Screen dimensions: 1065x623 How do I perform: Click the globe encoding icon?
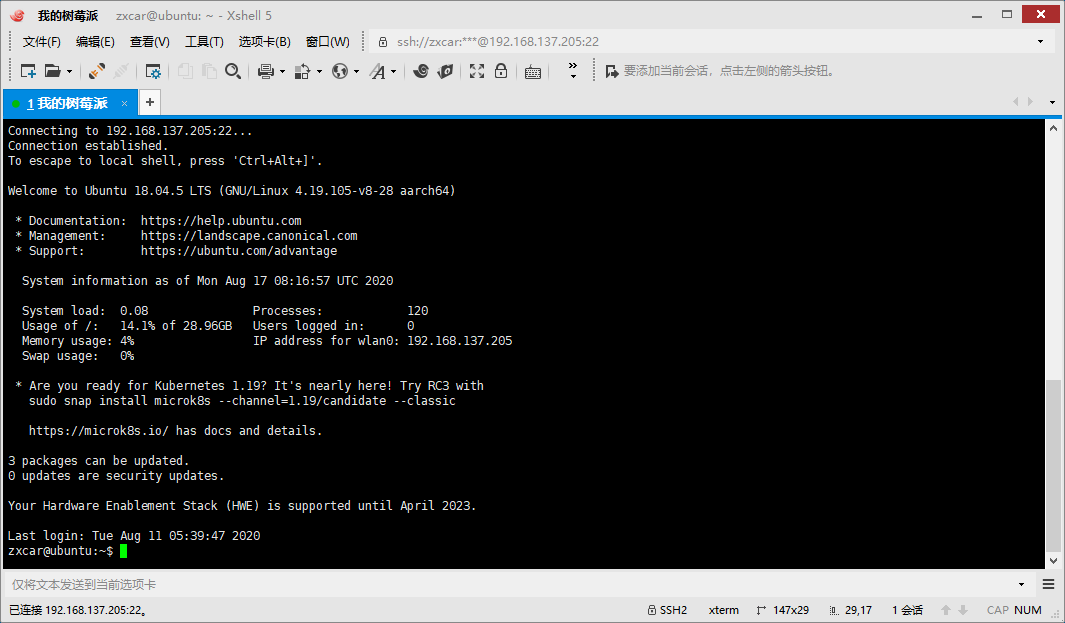pyautogui.click(x=340, y=71)
